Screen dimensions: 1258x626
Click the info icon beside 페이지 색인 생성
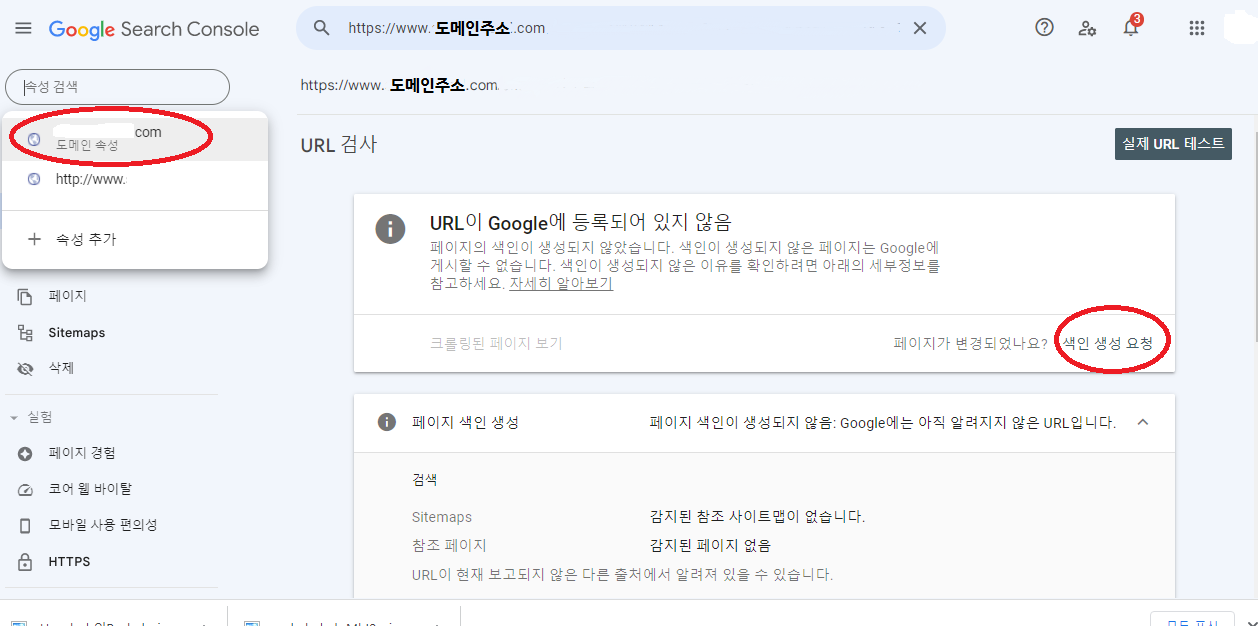387,422
